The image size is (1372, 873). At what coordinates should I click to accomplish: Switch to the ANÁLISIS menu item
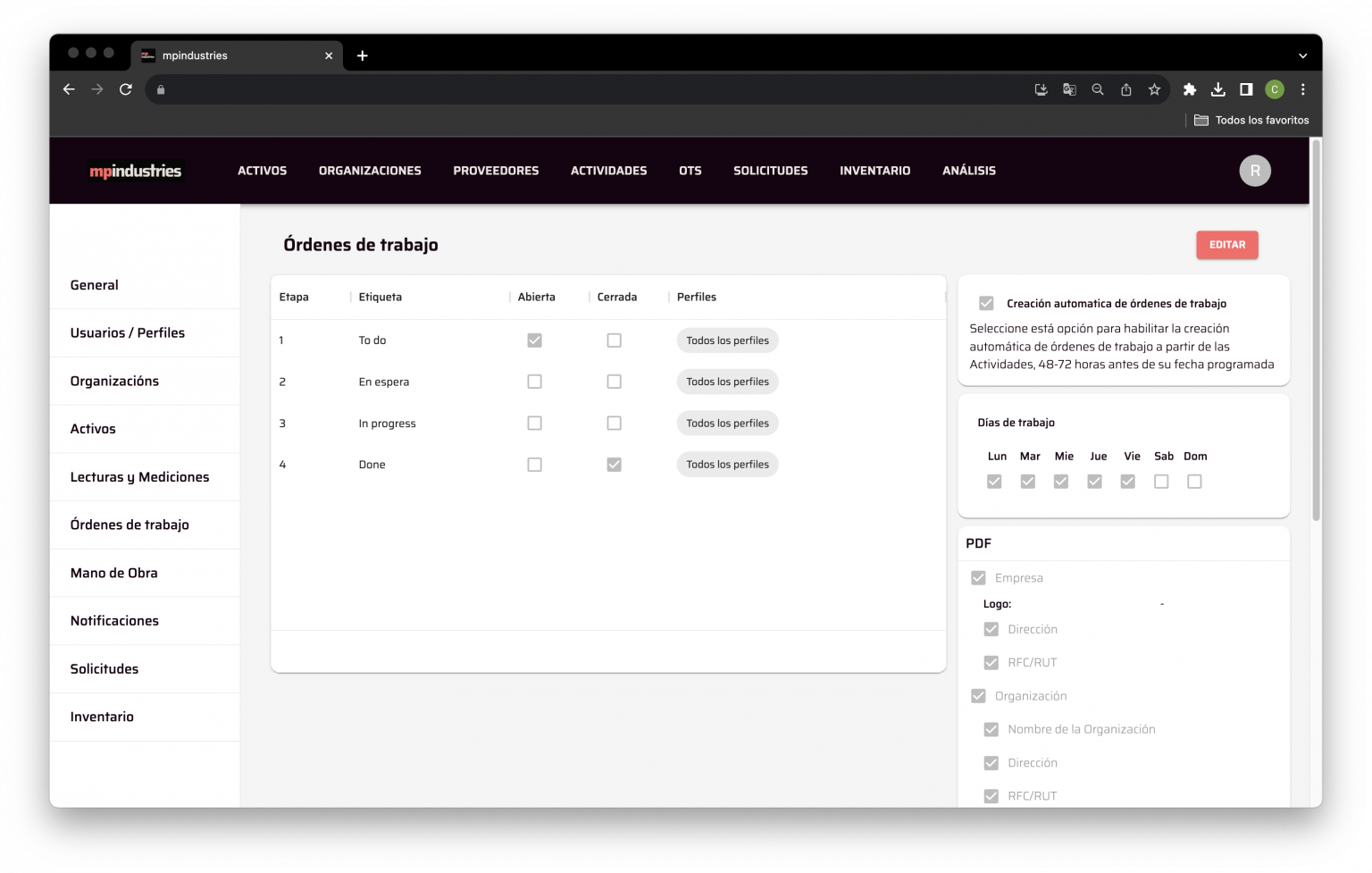[968, 171]
